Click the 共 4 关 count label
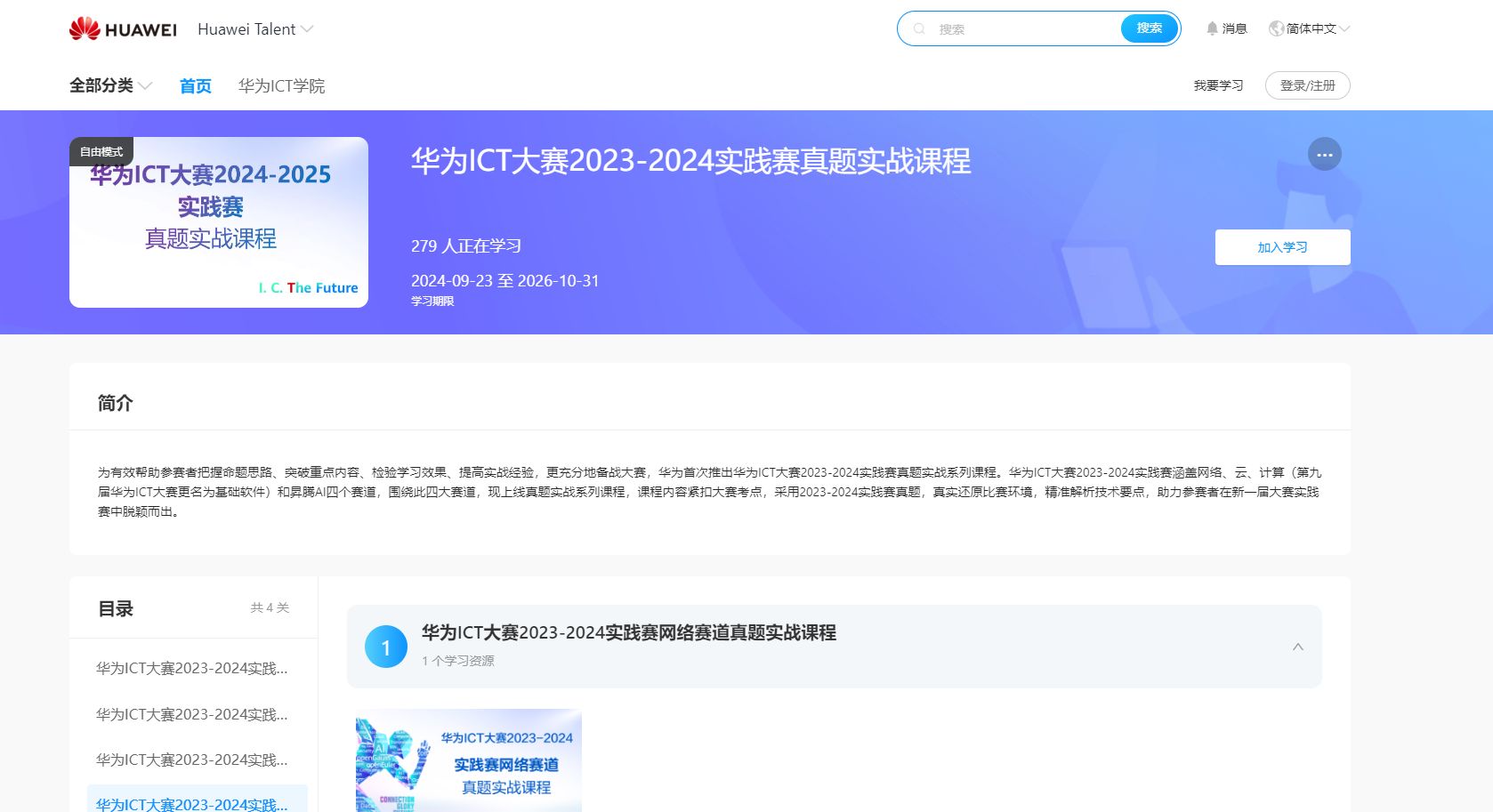Image resolution: width=1493 pixels, height=812 pixels. (x=270, y=607)
